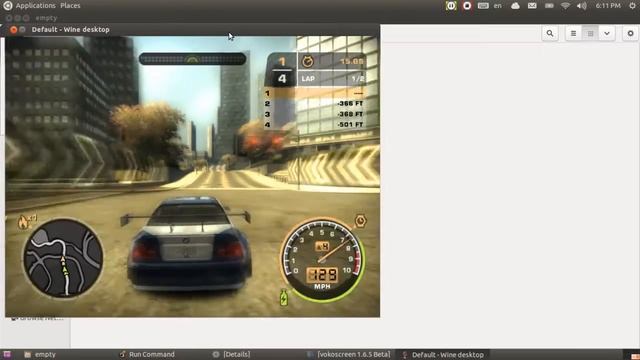Expand the view options dropdown arrow
Screen dimensions: 640x360
click(x=607, y=33)
